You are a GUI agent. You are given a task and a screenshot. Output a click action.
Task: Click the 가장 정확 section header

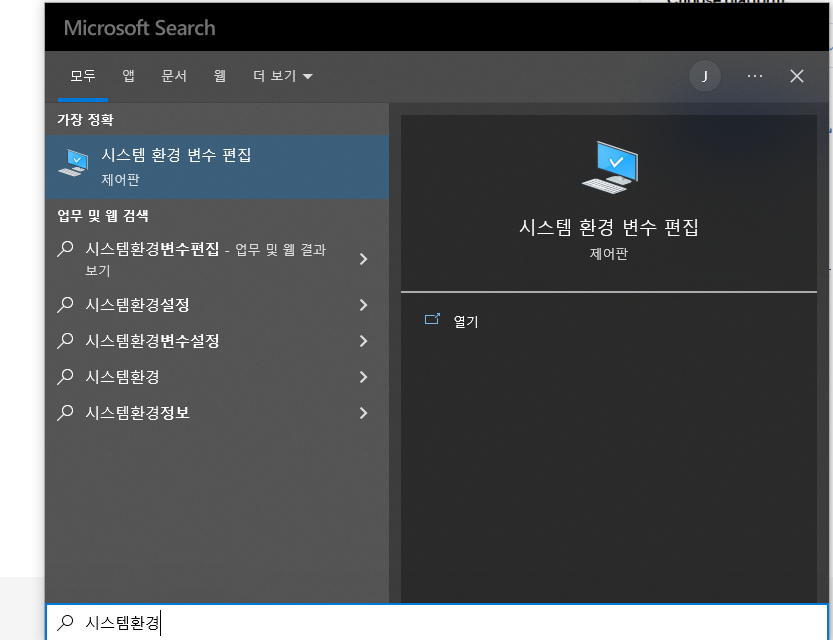[85, 120]
